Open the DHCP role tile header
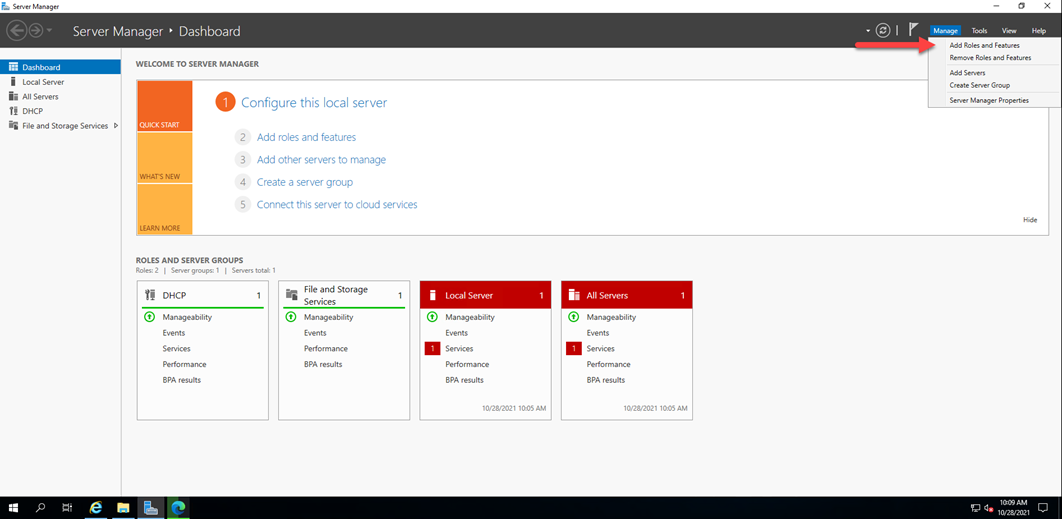1062x519 pixels. click(203, 295)
